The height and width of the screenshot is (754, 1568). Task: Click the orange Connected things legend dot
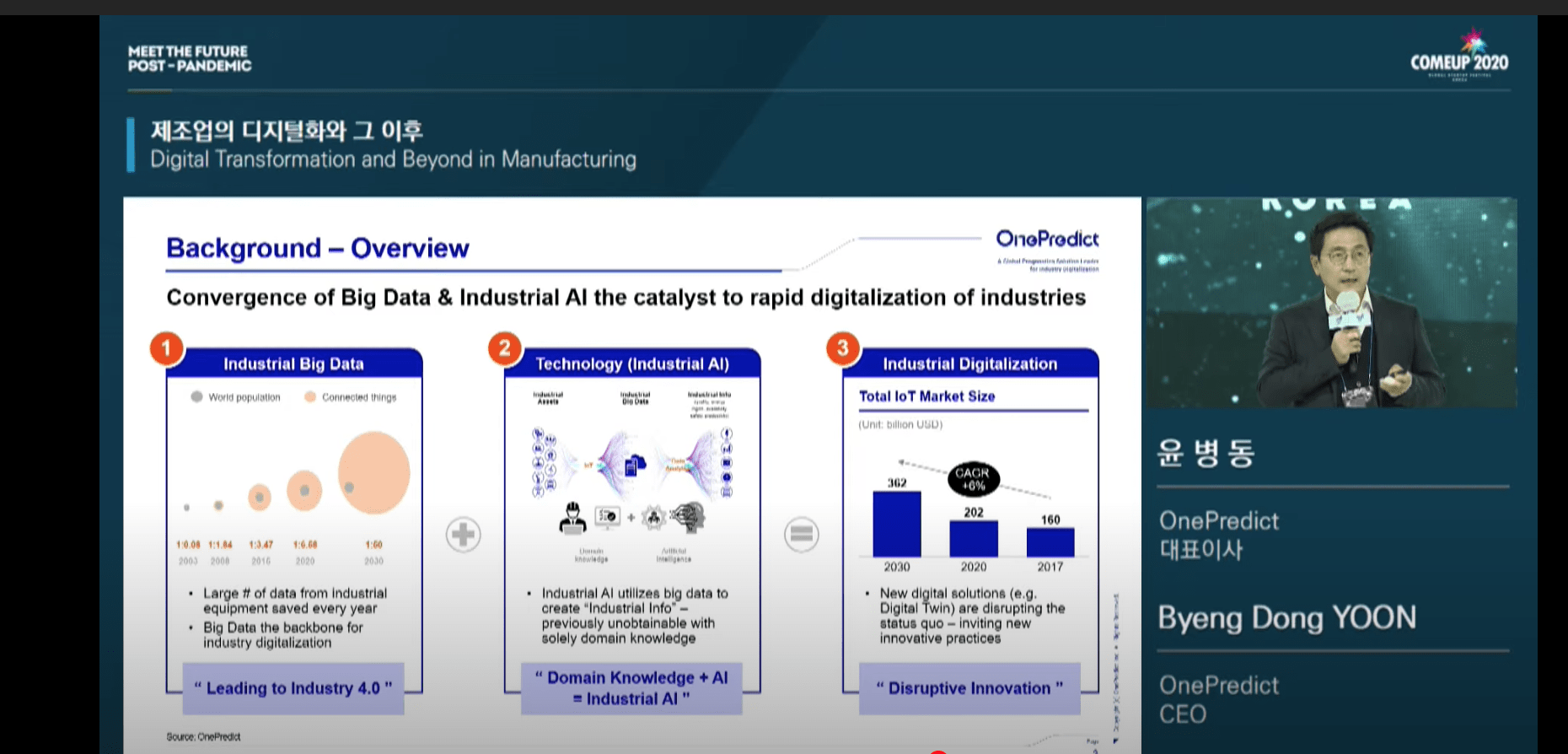point(309,396)
